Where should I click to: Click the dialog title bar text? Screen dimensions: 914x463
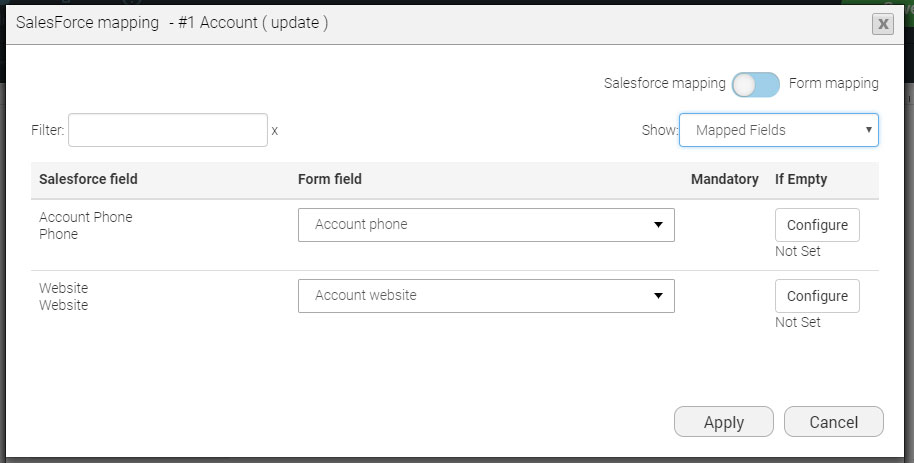click(172, 23)
